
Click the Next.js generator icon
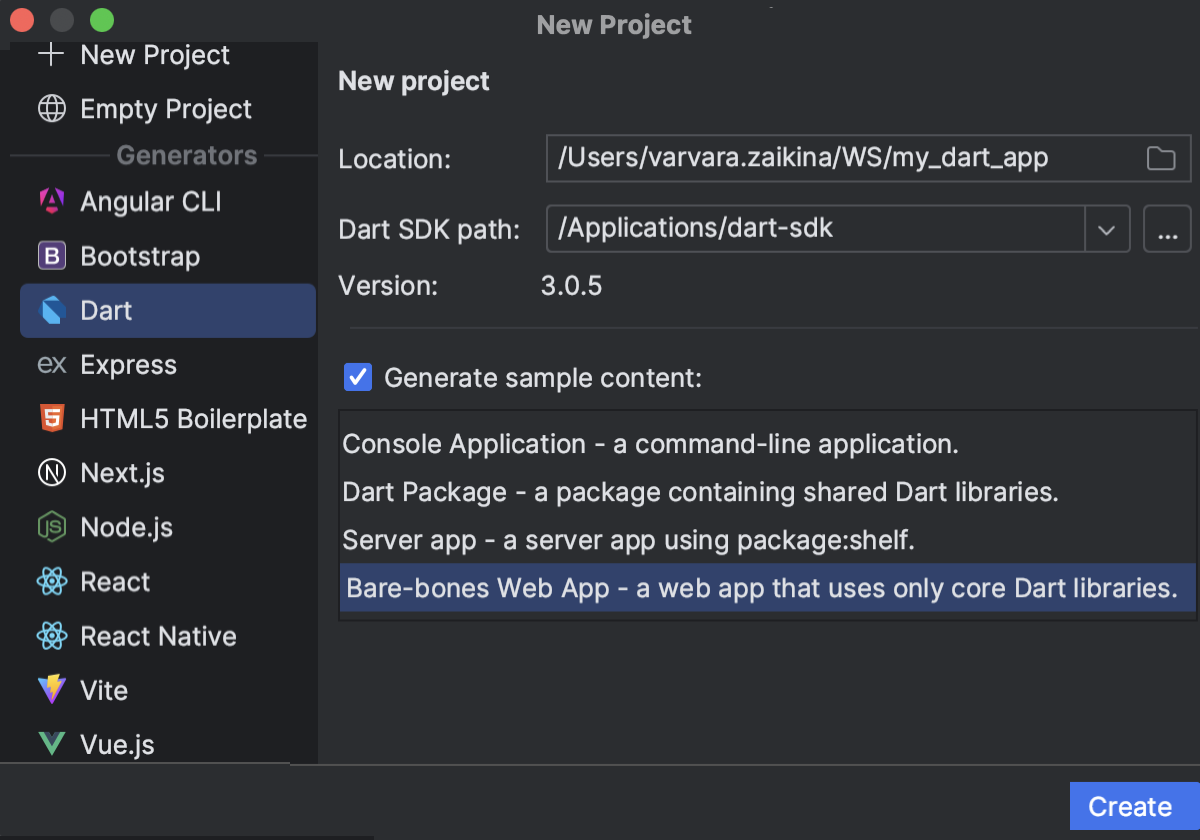click(51, 473)
